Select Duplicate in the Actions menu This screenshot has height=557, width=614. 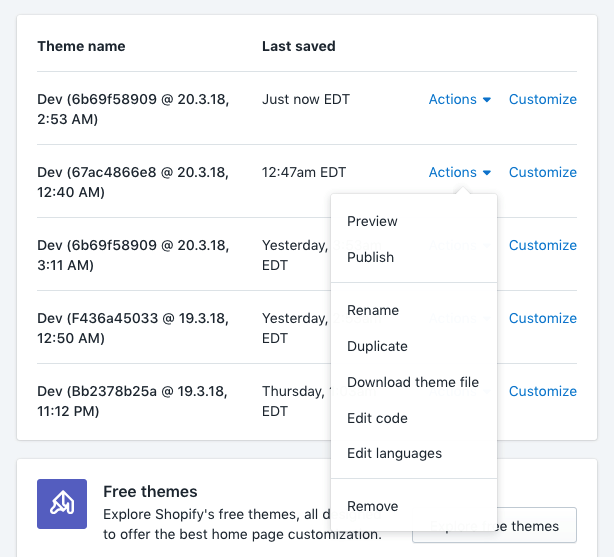414,346
